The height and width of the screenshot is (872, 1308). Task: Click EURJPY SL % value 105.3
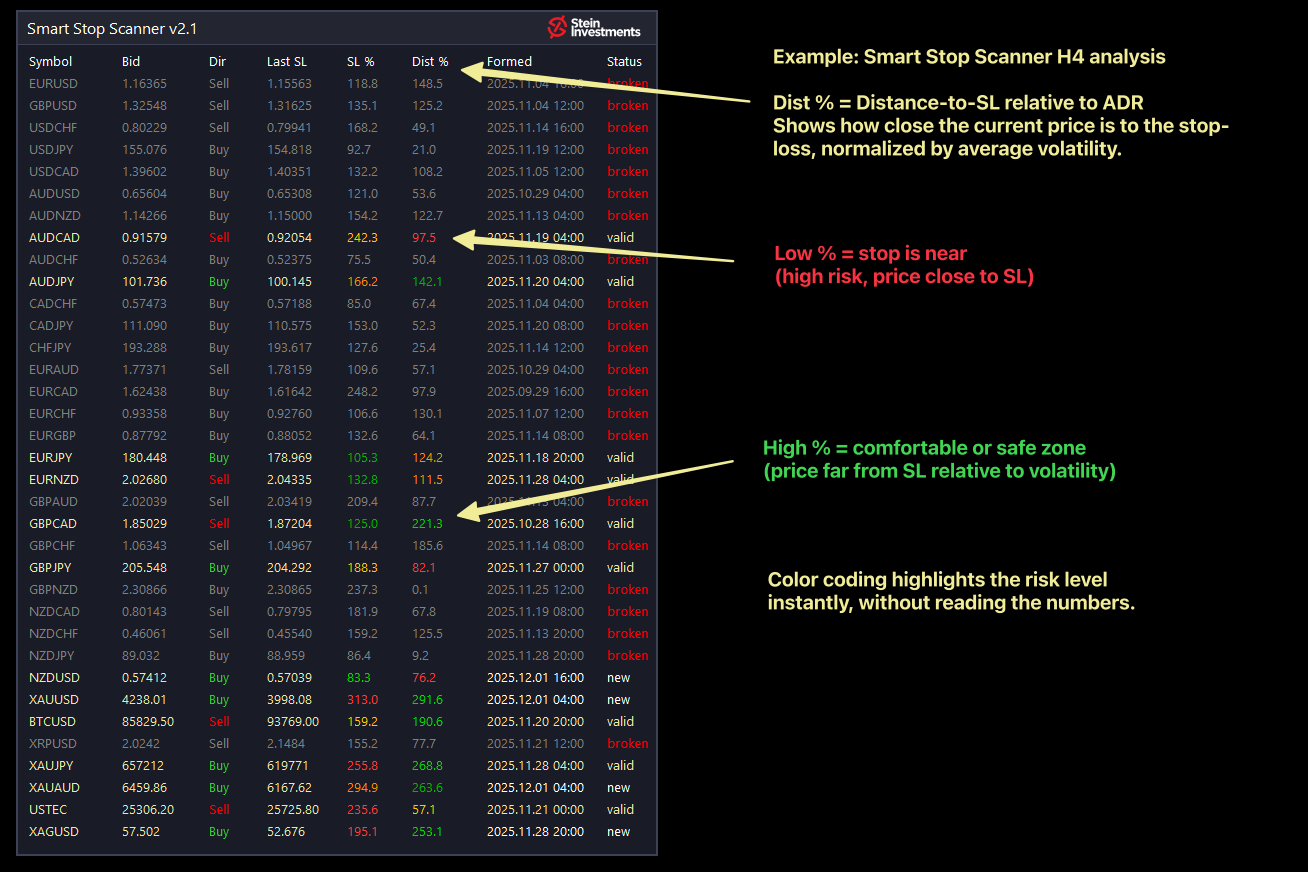(362, 458)
